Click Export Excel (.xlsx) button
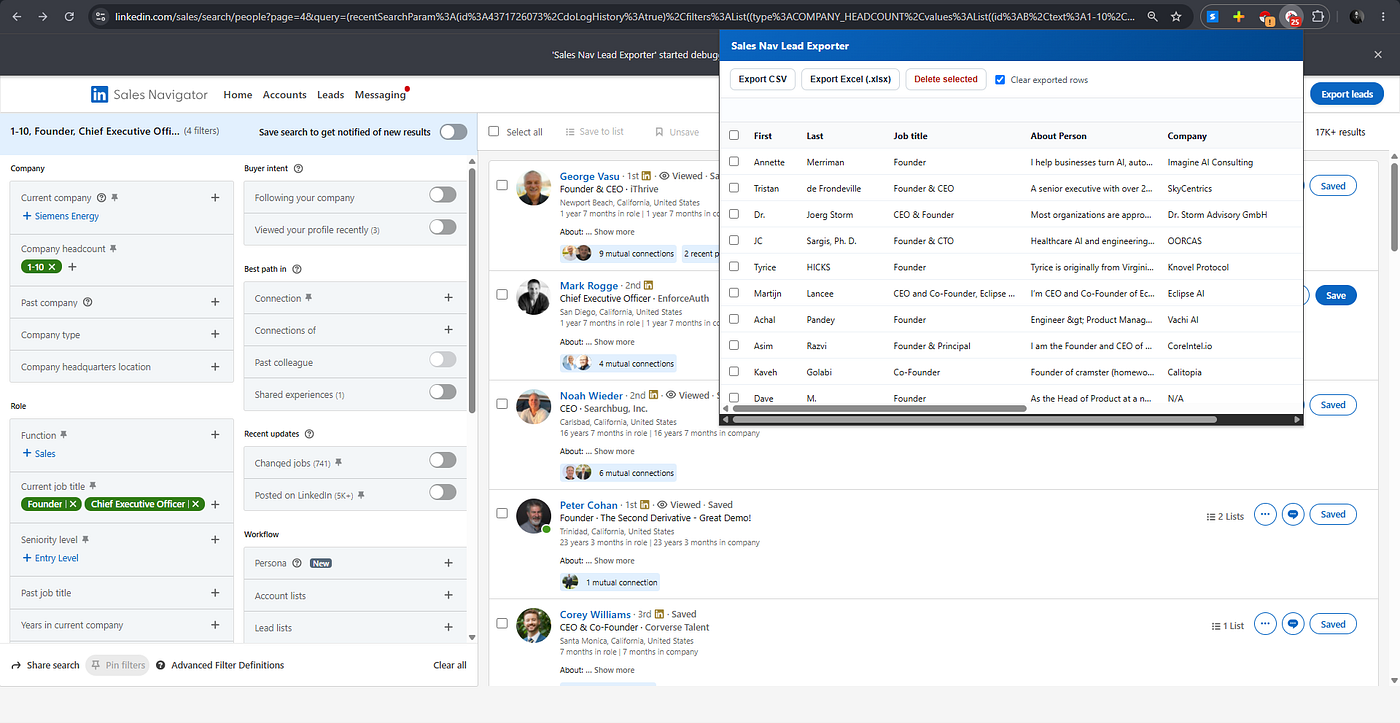 coord(851,79)
